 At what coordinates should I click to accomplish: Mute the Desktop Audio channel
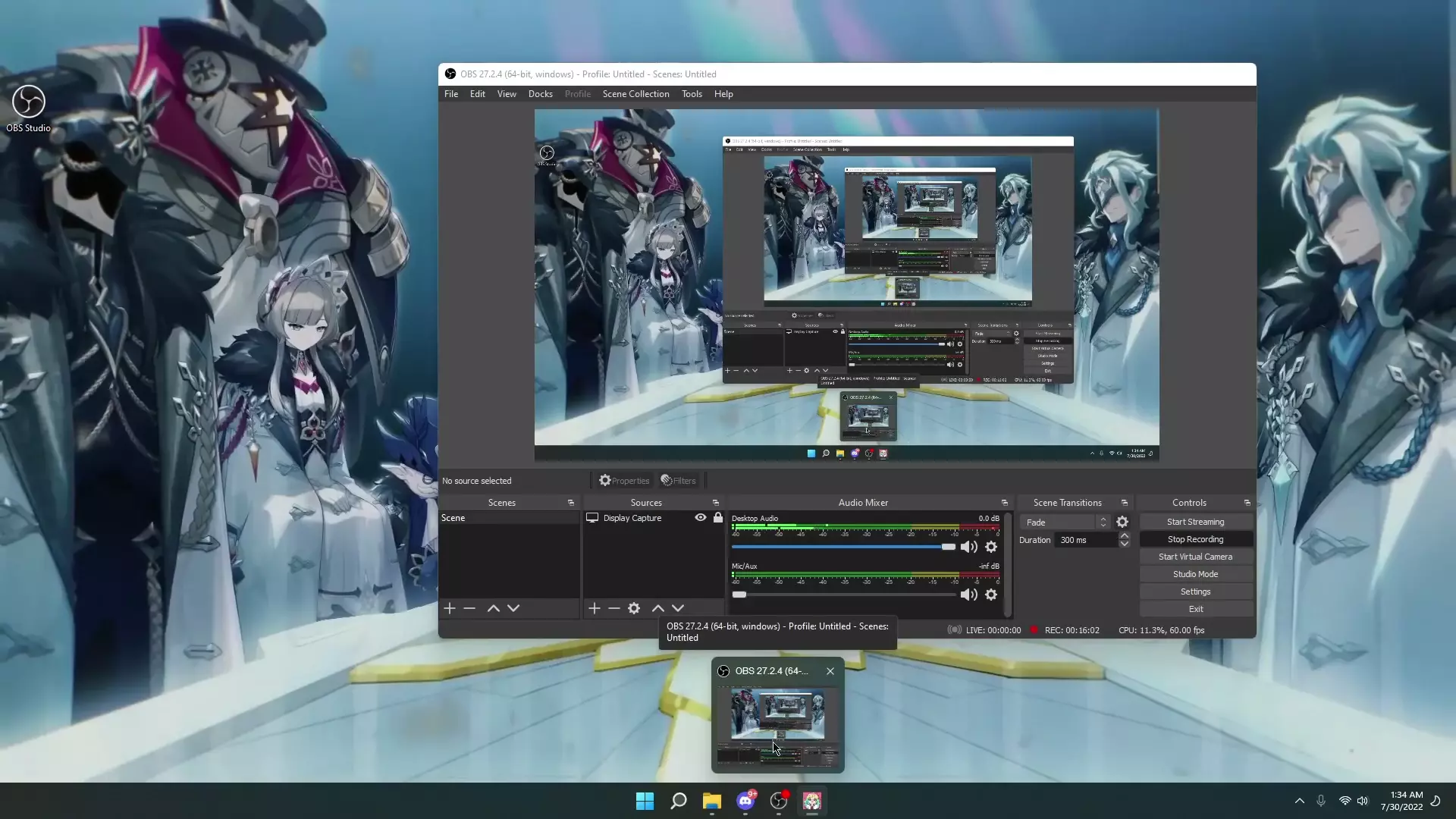click(968, 547)
